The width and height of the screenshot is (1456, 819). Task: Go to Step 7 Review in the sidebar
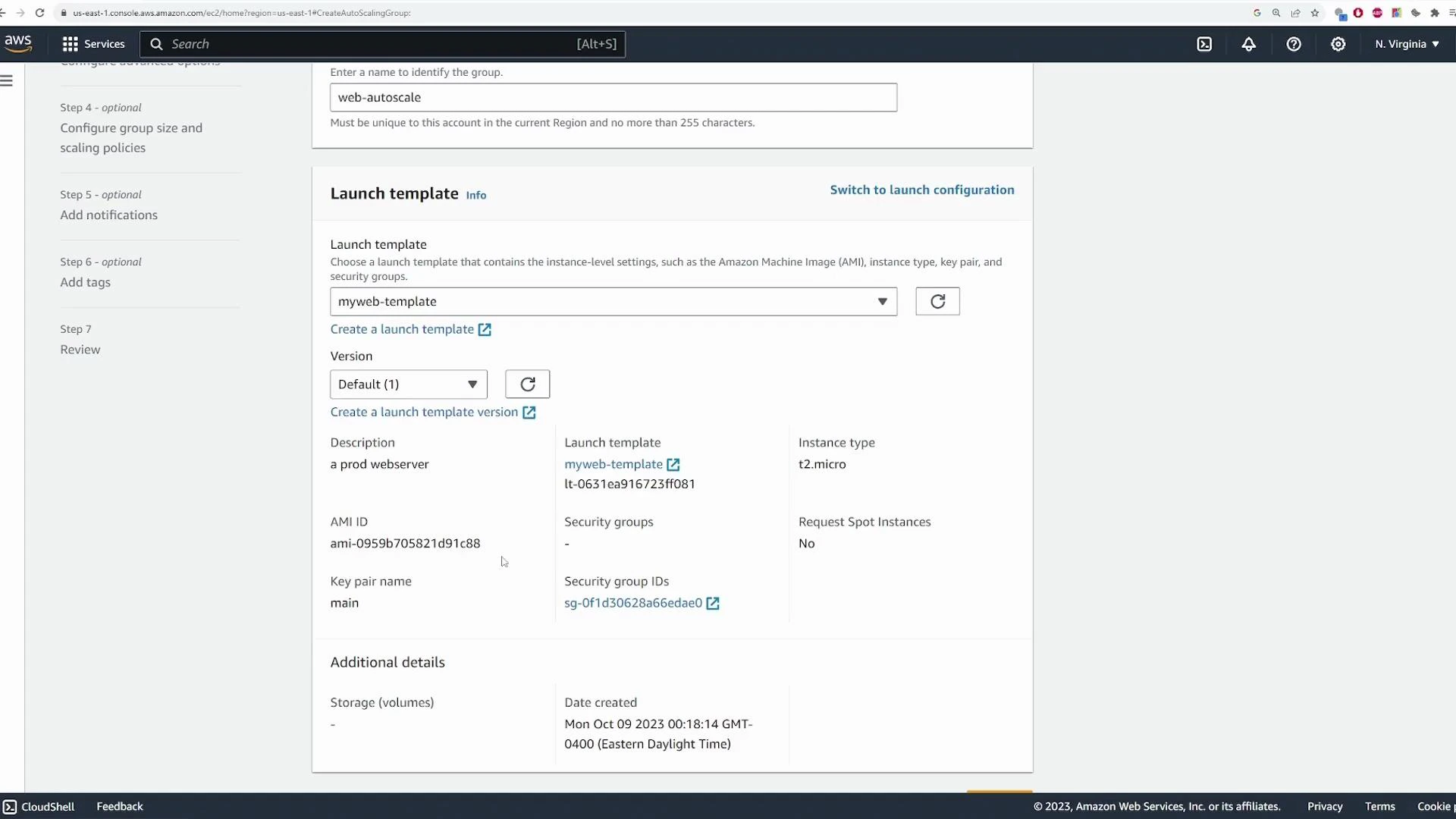pos(80,350)
